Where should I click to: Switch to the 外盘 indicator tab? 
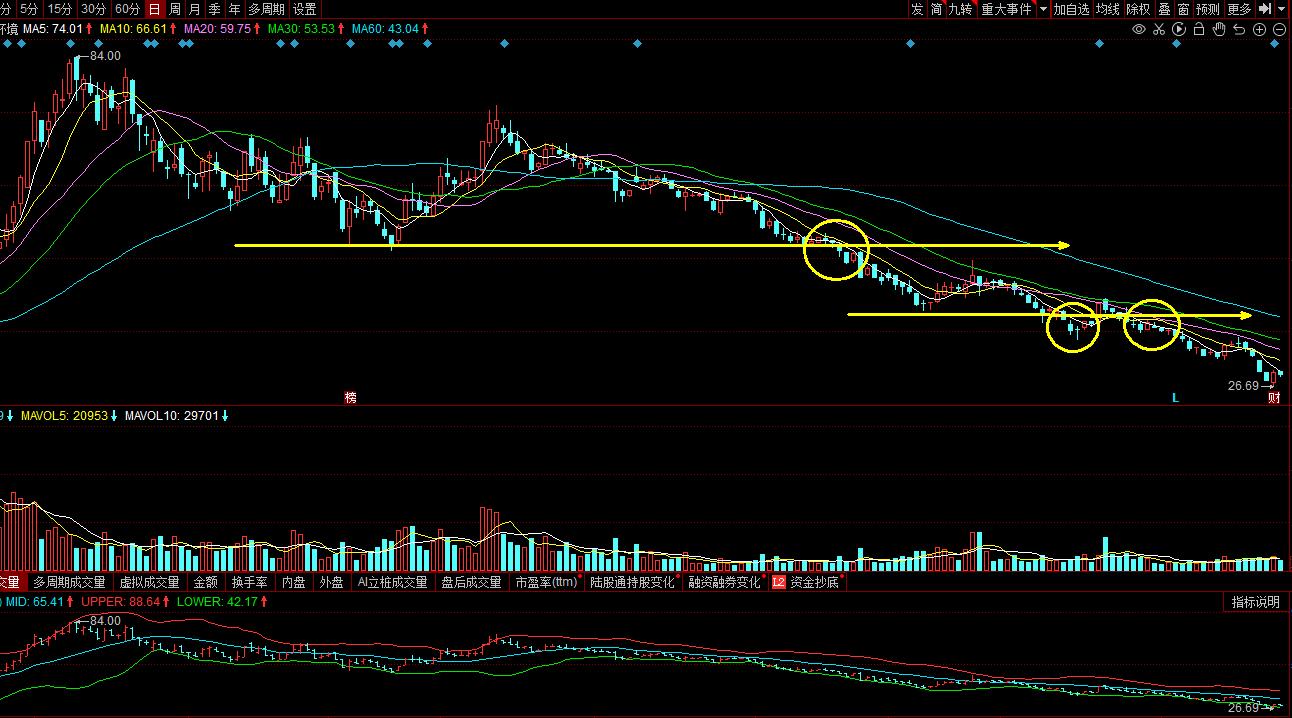331,581
